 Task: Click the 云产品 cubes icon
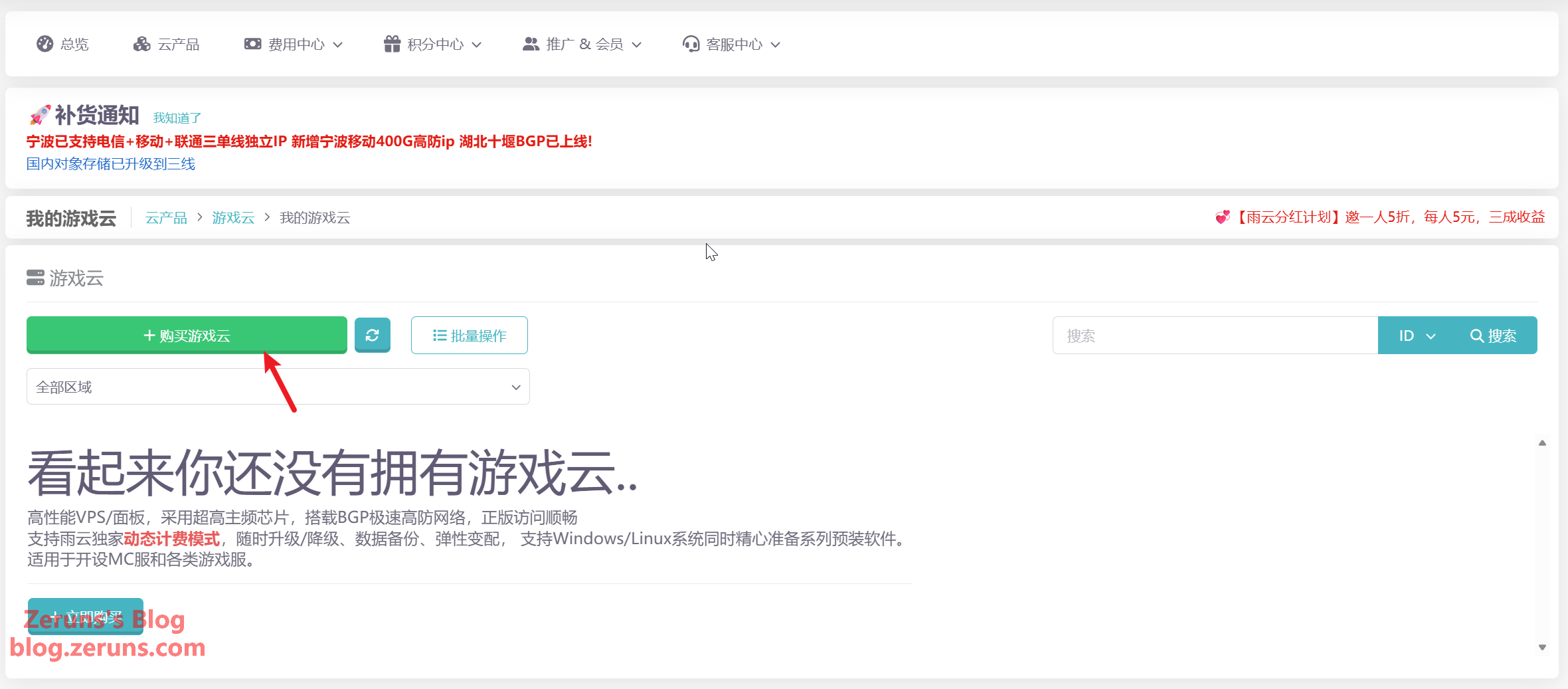click(x=141, y=44)
